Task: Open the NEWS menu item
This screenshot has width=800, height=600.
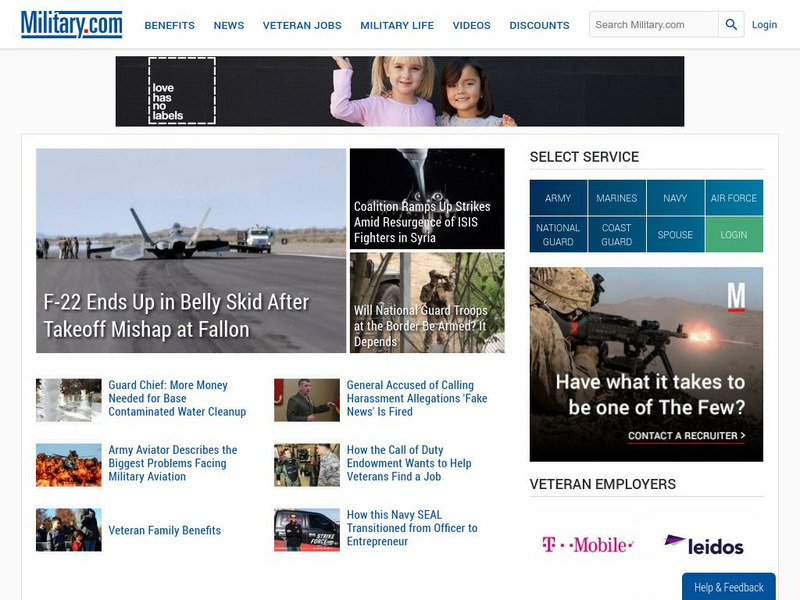Action: pos(228,25)
